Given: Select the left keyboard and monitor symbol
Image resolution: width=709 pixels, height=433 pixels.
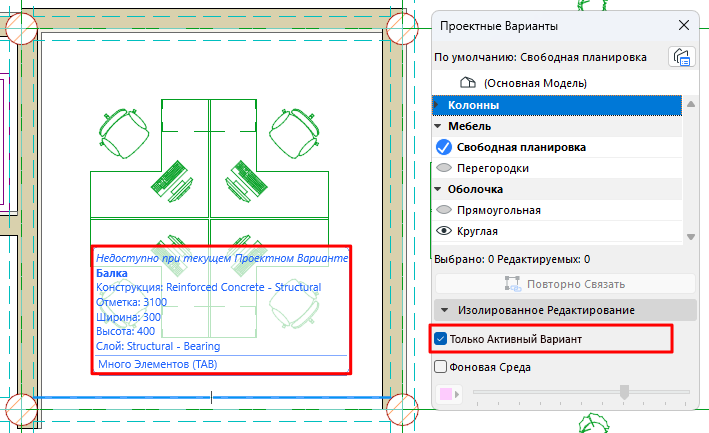Looking at the screenshot, I should click(172, 181).
